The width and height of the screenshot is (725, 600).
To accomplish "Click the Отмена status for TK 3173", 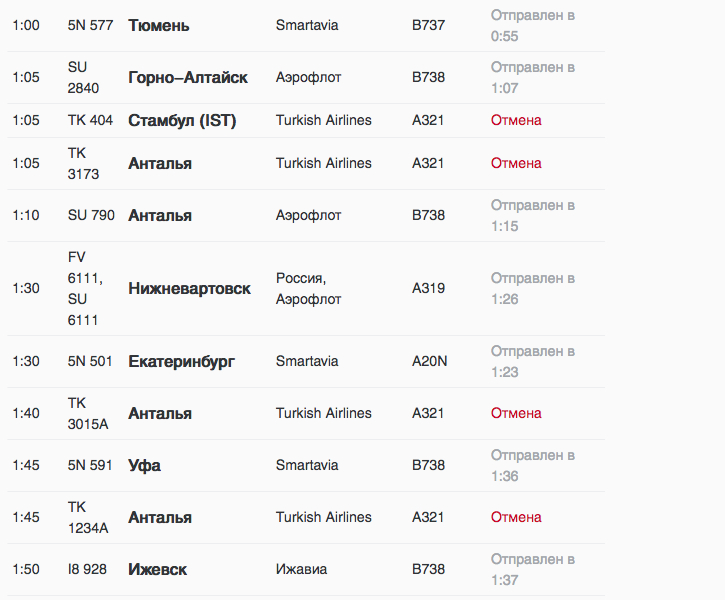I will [x=516, y=163].
